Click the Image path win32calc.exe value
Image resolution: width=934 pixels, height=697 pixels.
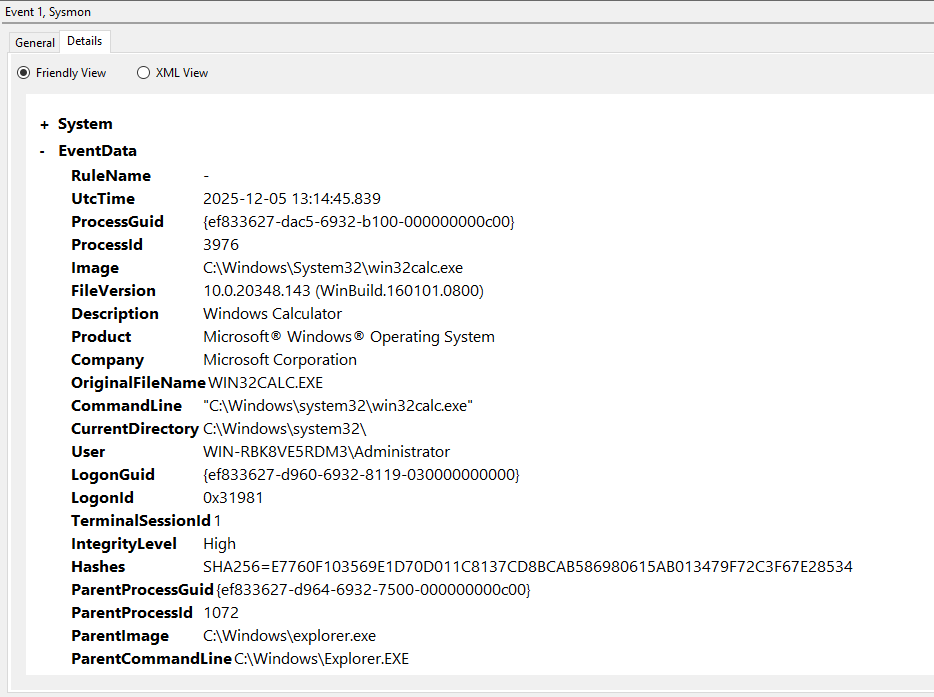(x=332, y=268)
